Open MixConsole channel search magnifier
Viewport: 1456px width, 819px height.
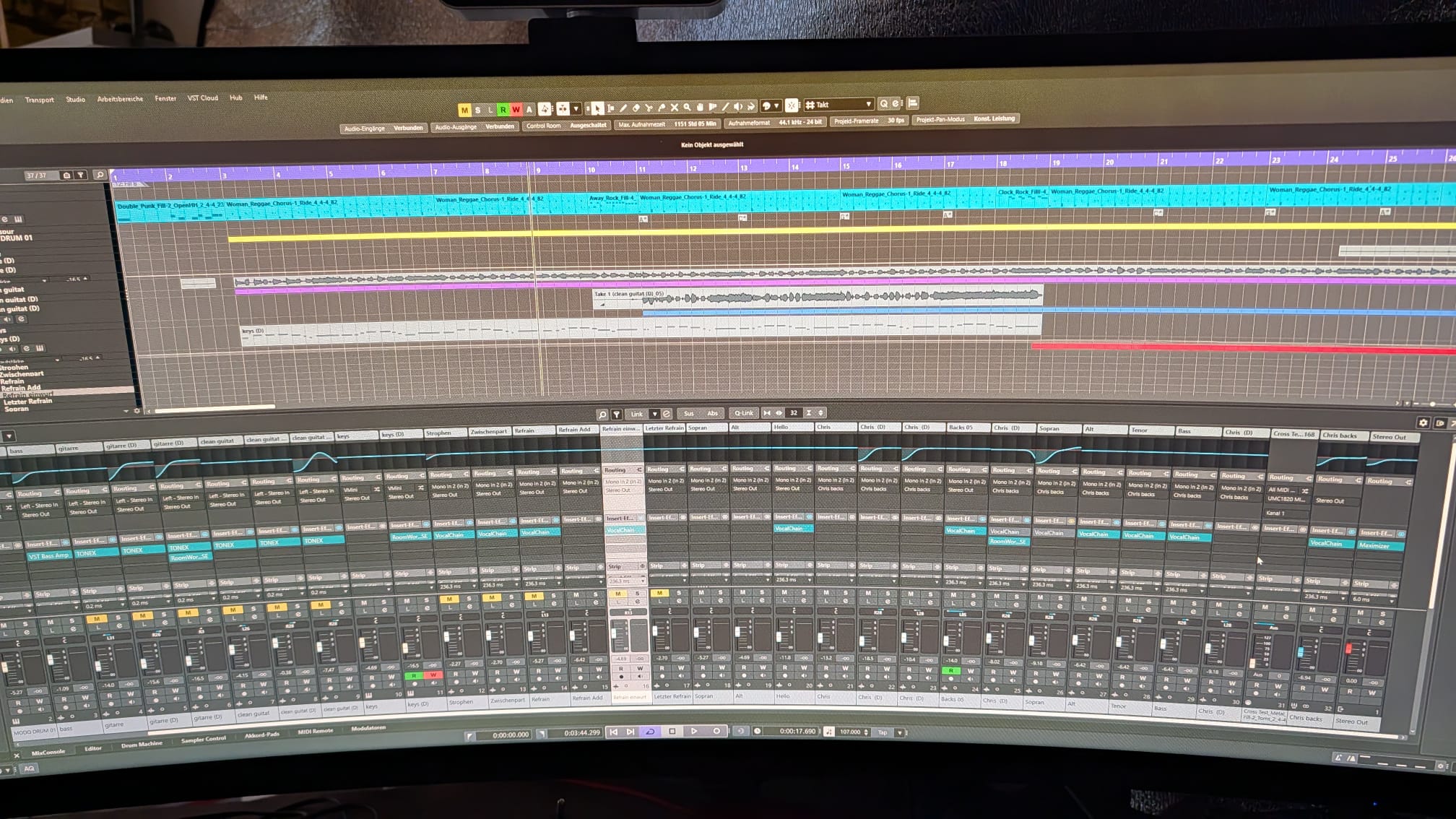[x=602, y=415]
